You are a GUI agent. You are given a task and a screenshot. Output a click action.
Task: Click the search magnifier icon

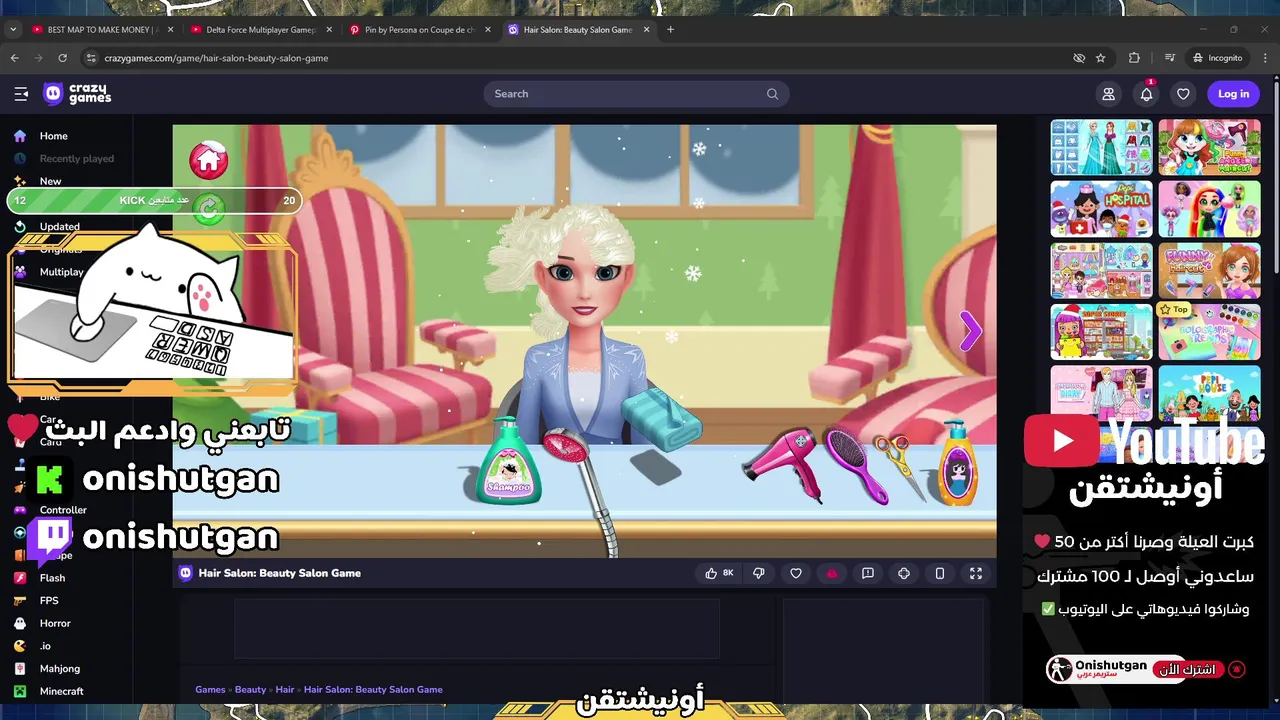click(x=772, y=94)
